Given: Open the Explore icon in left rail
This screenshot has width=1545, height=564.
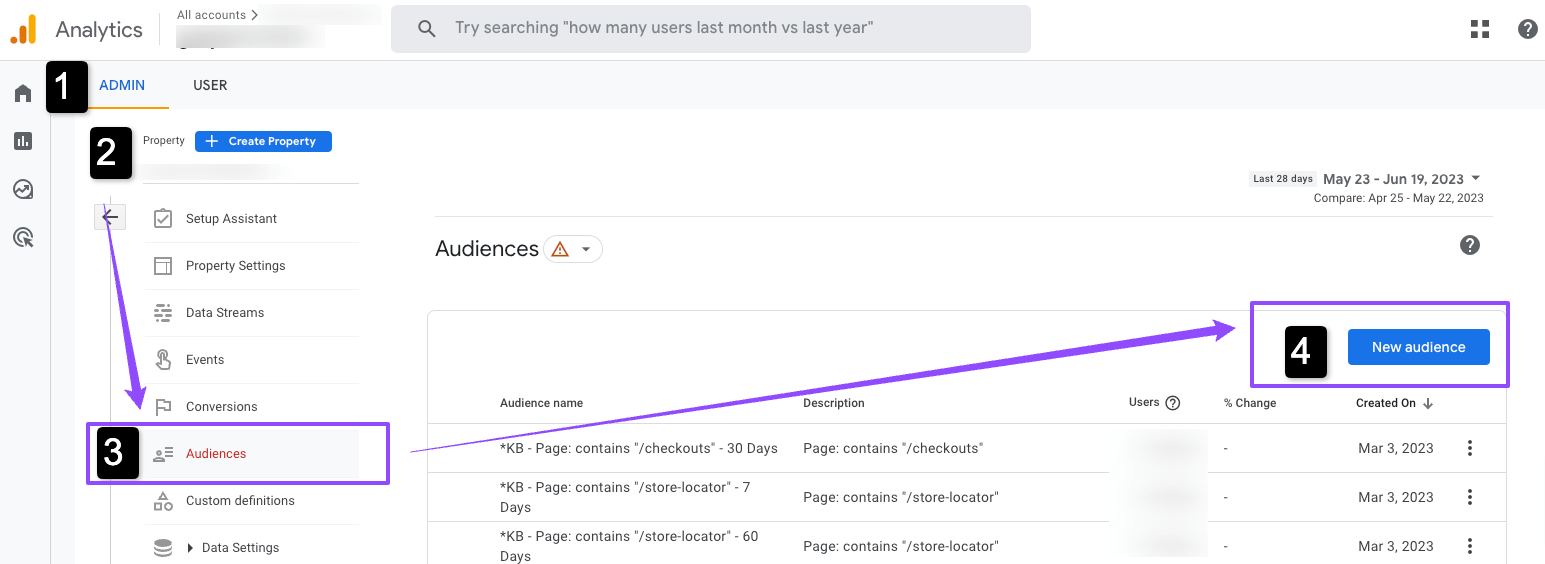Looking at the screenshot, I should [x=23, y=189].
